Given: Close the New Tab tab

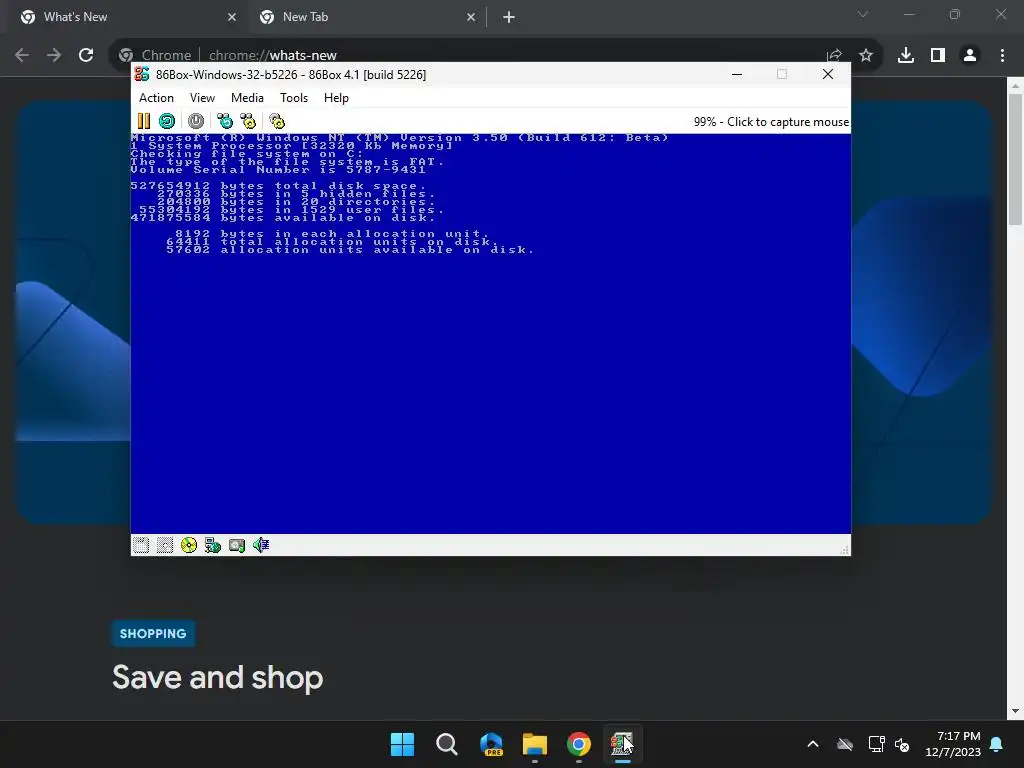Looking at the screenshot, I should 471,17.
